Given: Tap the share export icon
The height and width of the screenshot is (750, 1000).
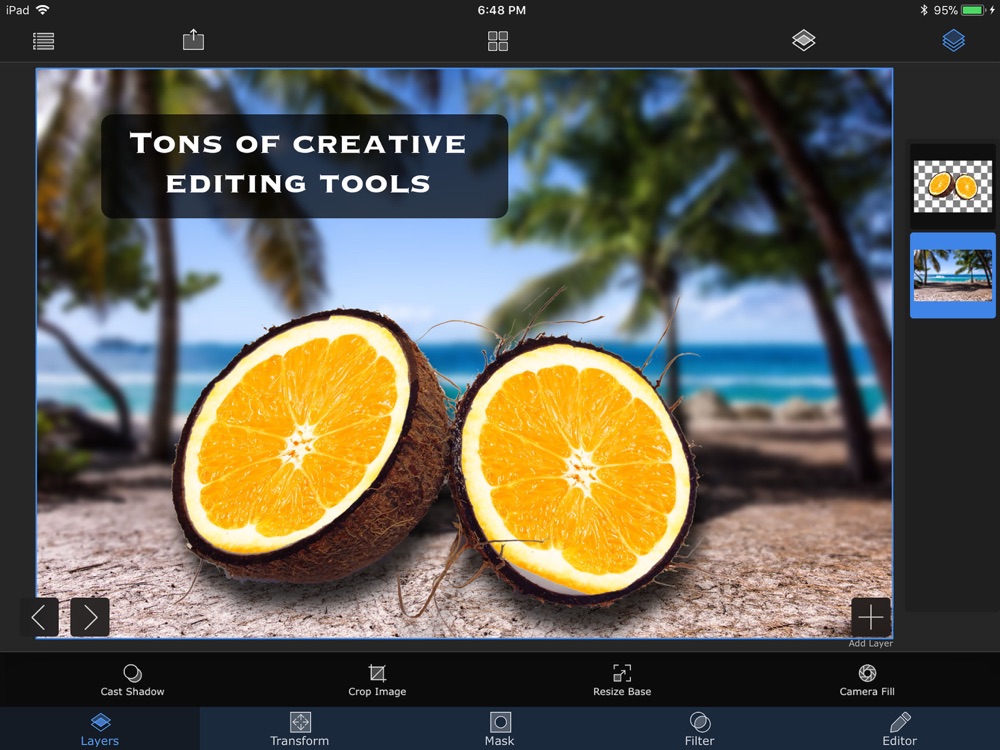Looking at the screenshot, I should point(193,40).
